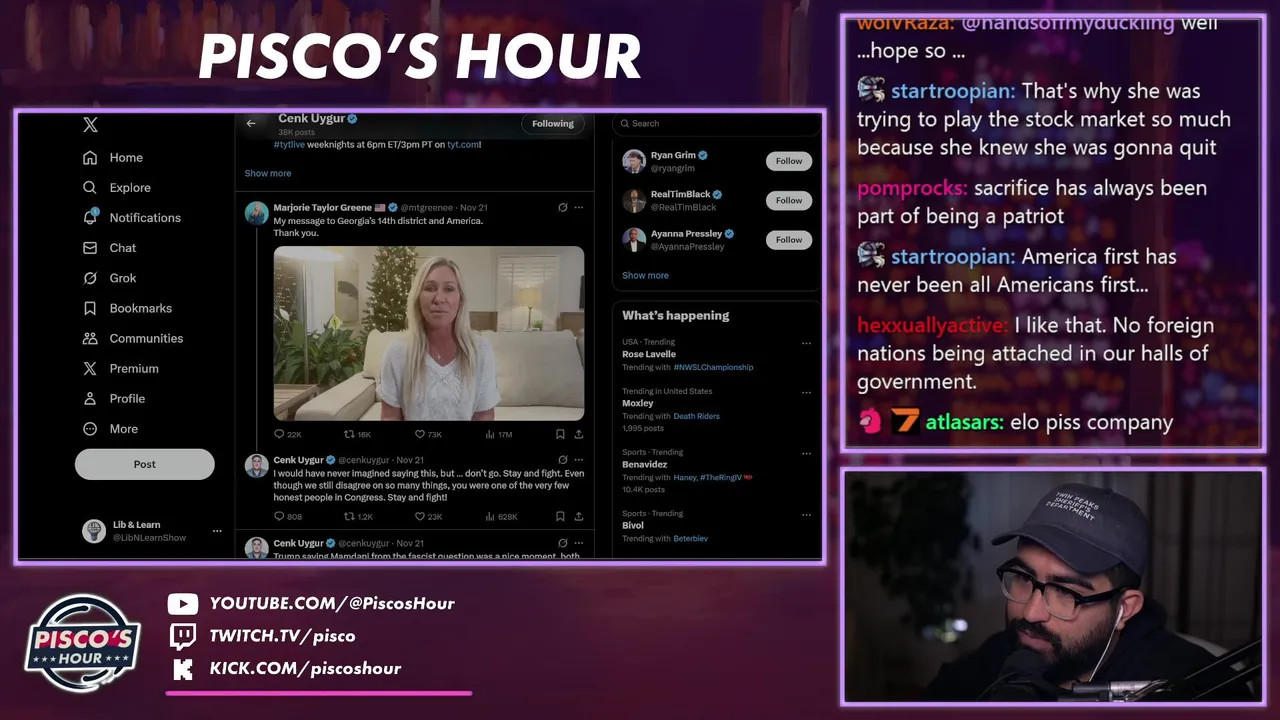Select the Moxley trending topic
The image size is (1280, 720).
(x=638, y=403)
